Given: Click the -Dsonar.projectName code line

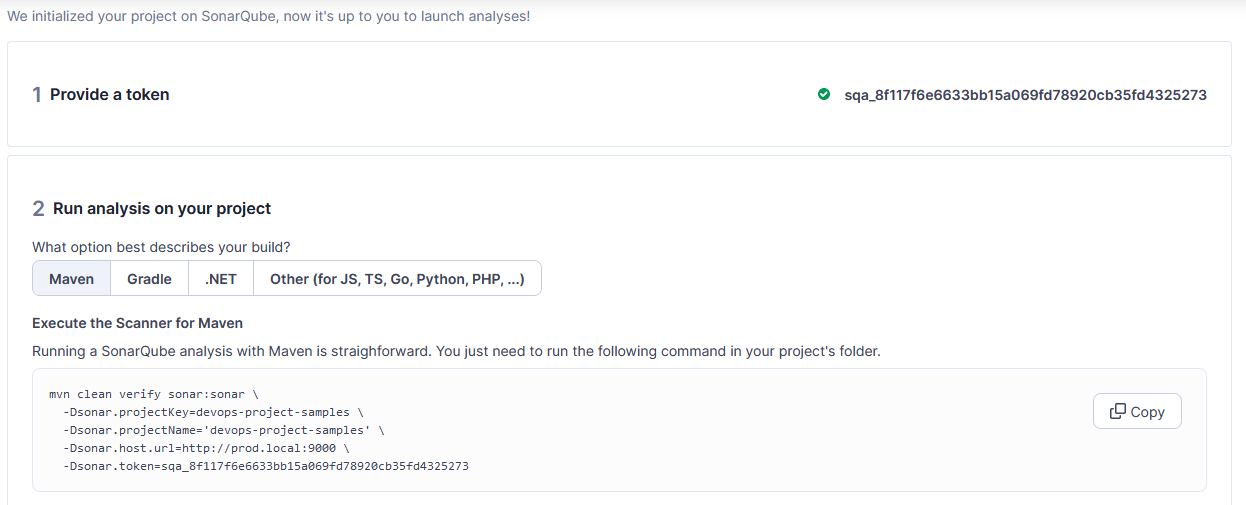Looking at the screenshot, I should pyautogui.click(x=224, y=430).
